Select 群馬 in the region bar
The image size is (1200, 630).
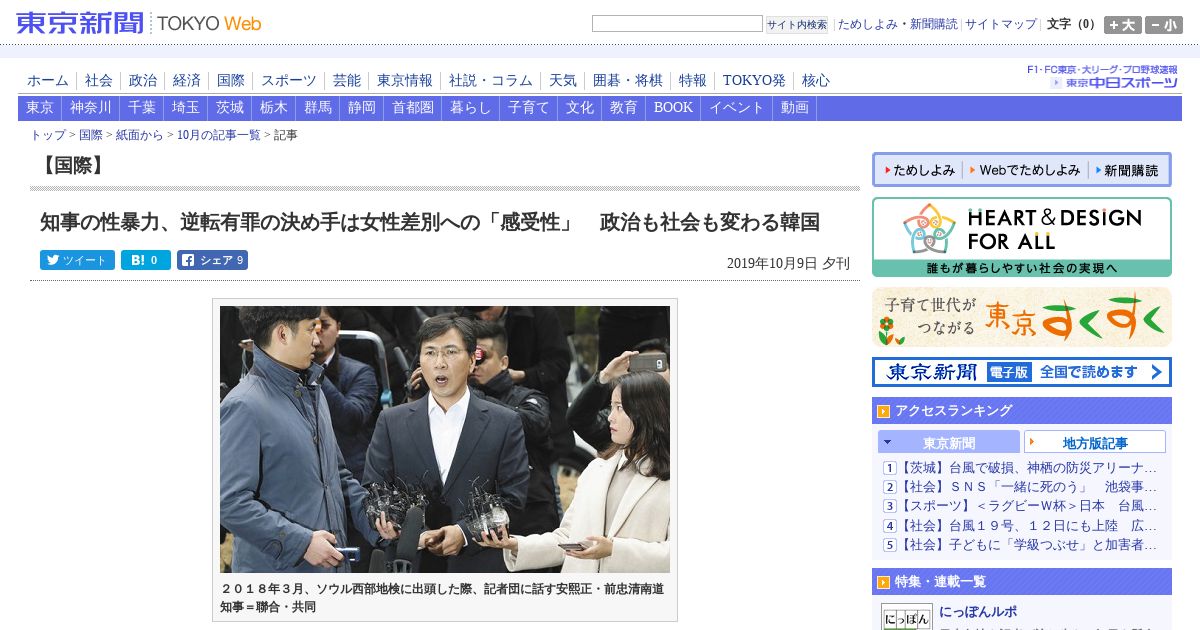[318, 108]
